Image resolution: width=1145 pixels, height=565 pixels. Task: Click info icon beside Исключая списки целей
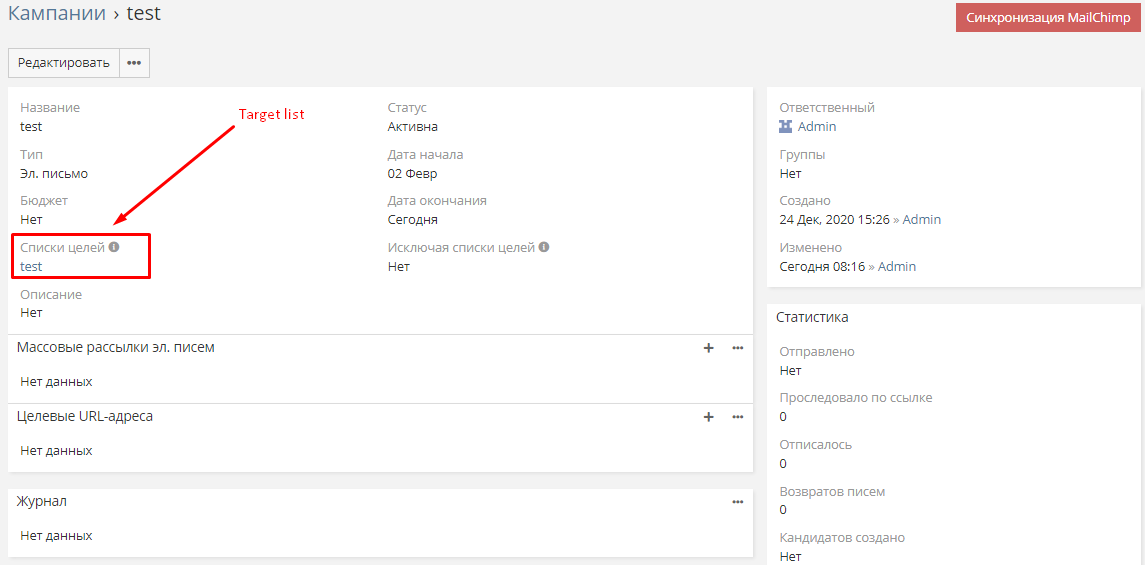(544, 247)
